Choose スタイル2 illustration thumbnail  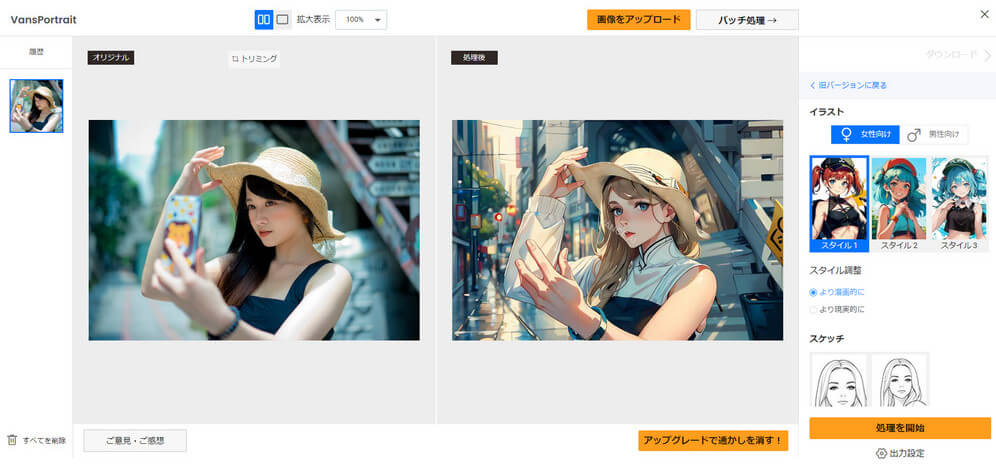click(x=899, y=204)
